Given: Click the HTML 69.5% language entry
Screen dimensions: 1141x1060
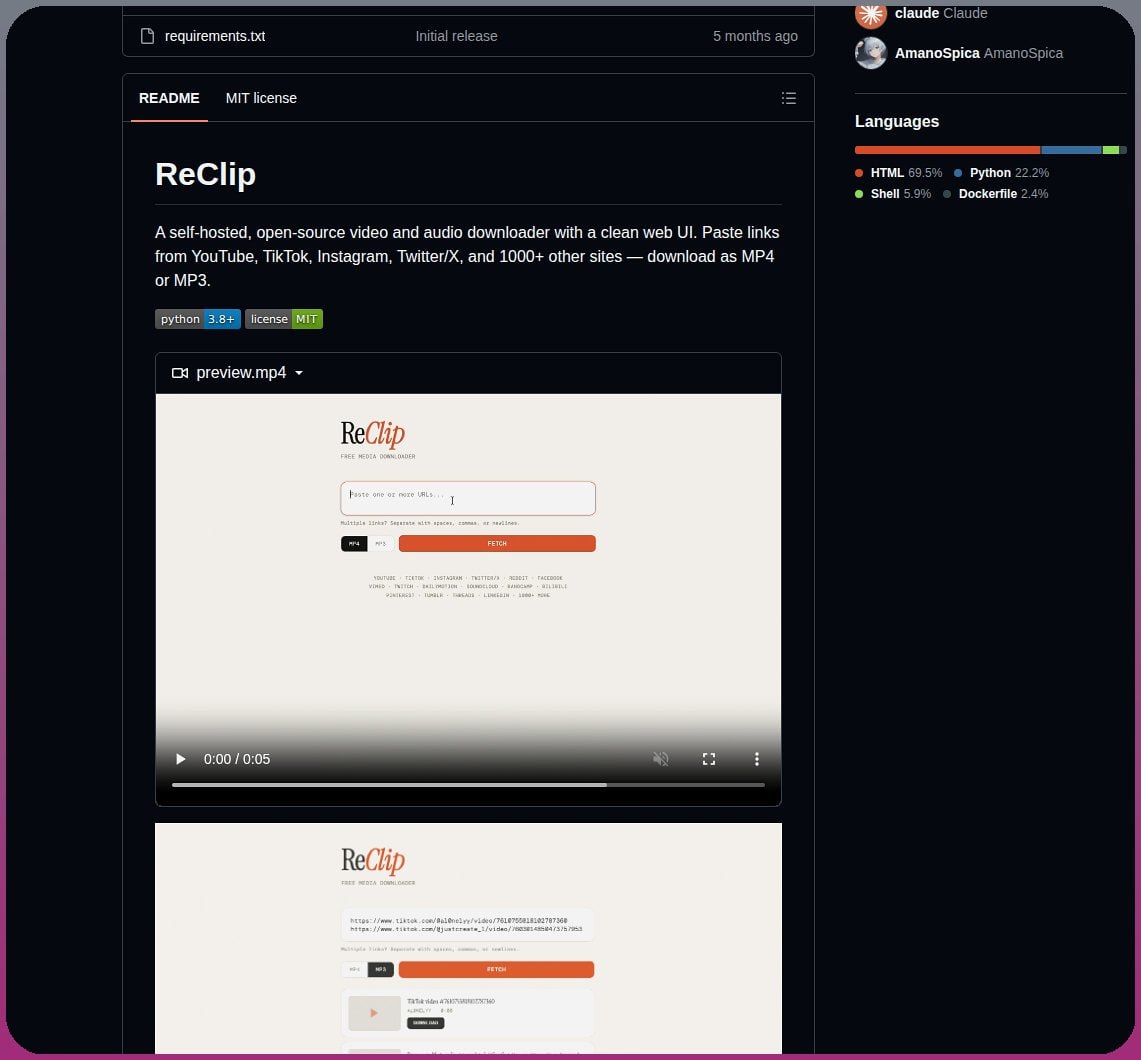Looking at the screenshot, I should click(899, 172).
